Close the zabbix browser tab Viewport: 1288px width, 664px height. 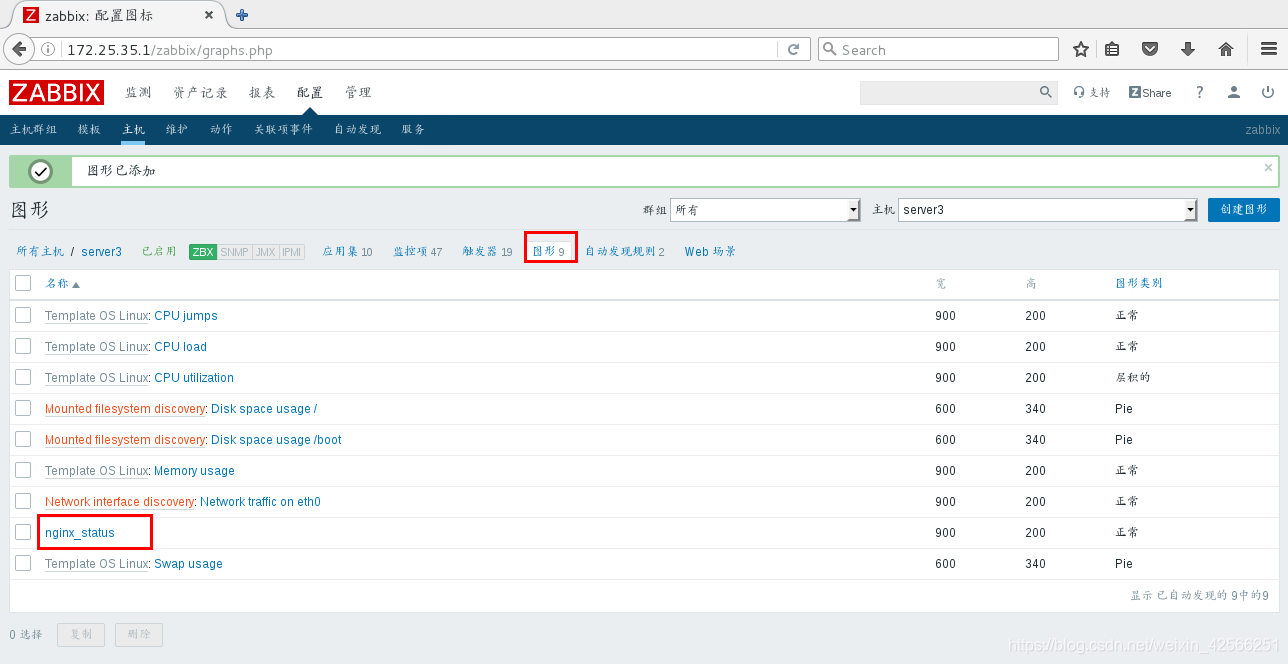pos(209,15)
